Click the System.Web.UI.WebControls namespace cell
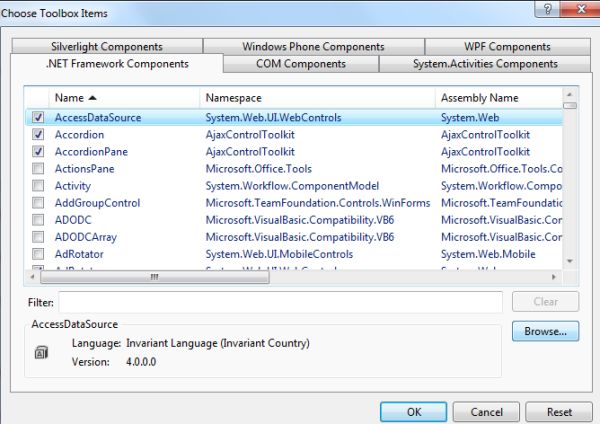This screenshot has width=600, height=424. (273, 117)
